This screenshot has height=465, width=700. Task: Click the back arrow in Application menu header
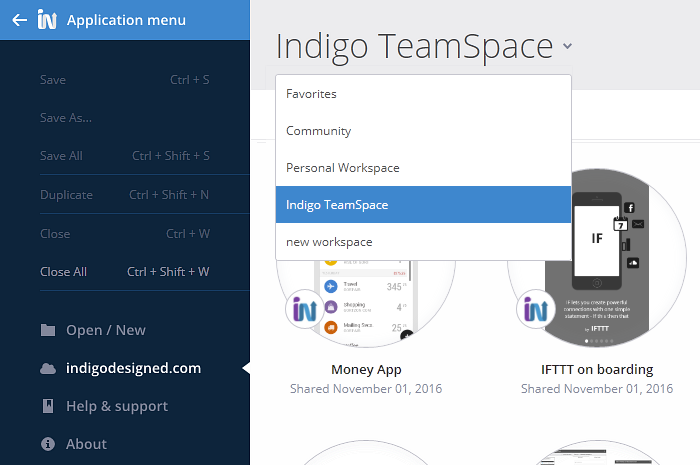(x=20, y=20)
